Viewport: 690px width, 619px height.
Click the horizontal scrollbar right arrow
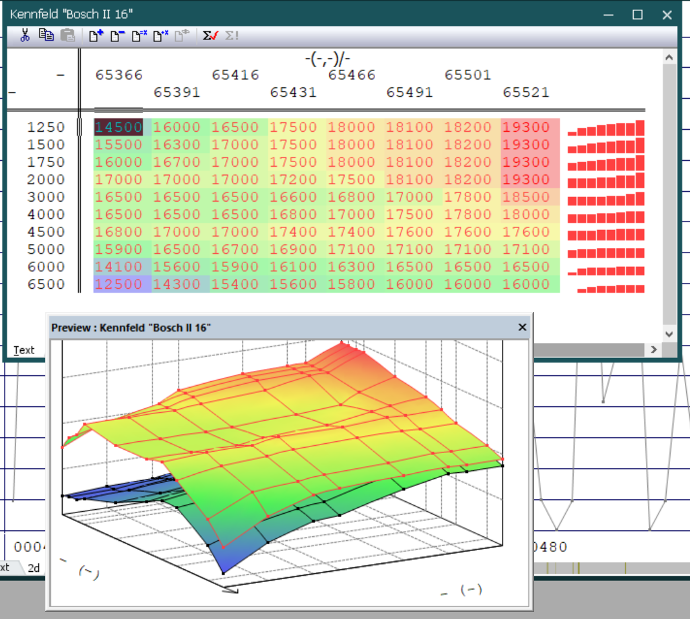654,349
